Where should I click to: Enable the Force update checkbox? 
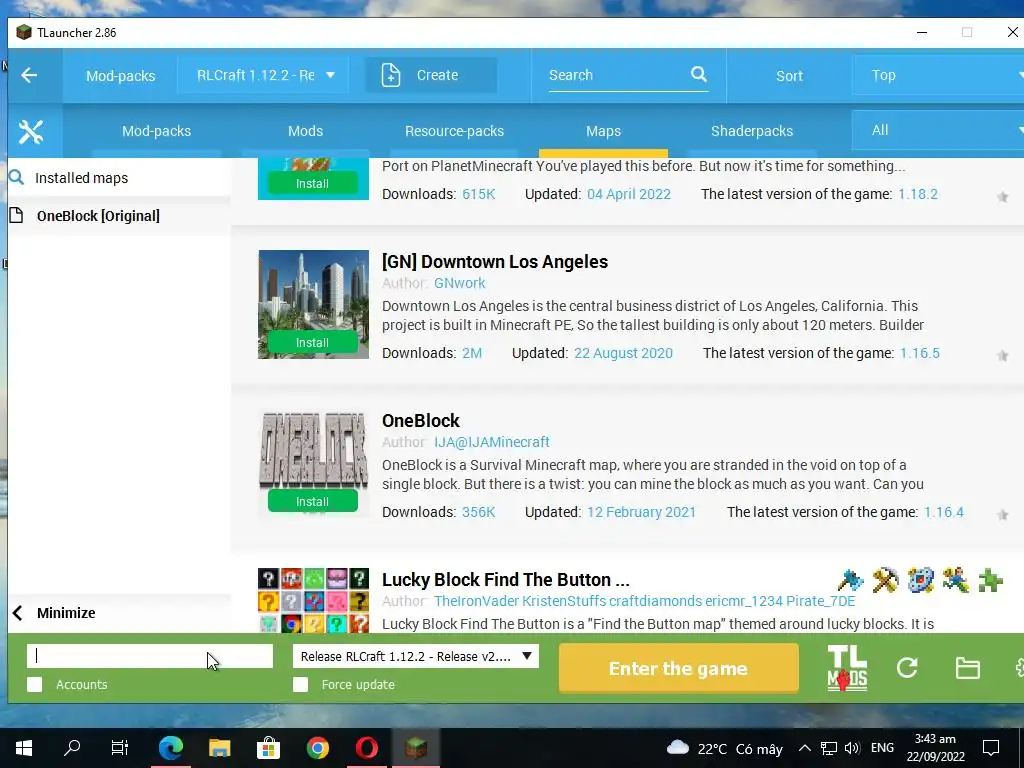point(300,684)
